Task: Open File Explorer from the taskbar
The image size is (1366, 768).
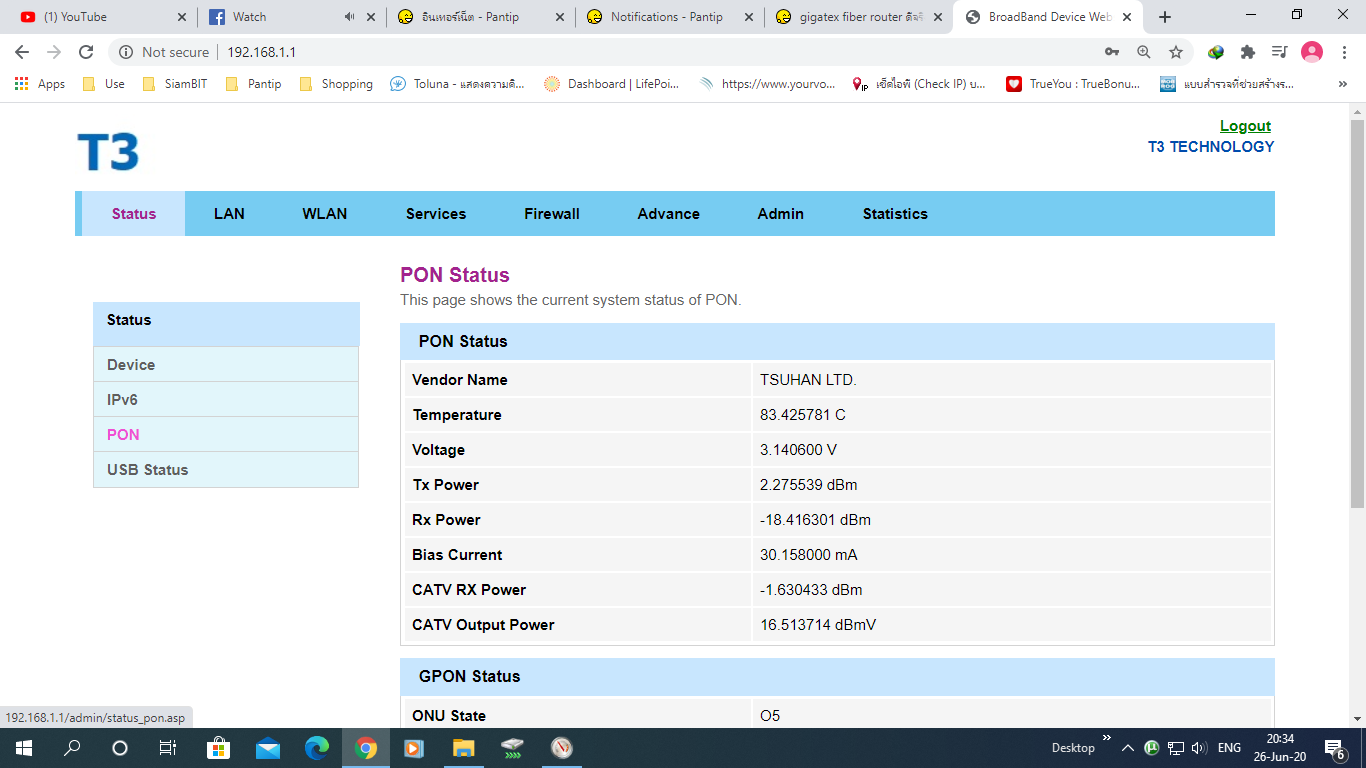Action: click(463, 748)
